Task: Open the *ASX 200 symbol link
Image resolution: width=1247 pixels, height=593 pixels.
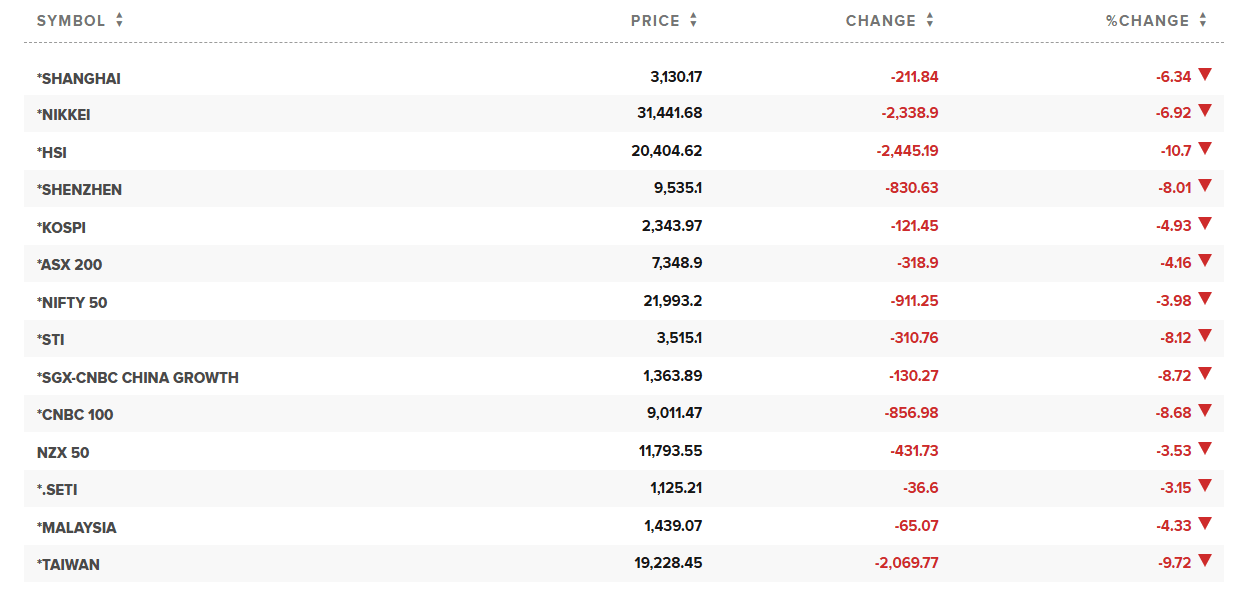Action: (69, 265)
